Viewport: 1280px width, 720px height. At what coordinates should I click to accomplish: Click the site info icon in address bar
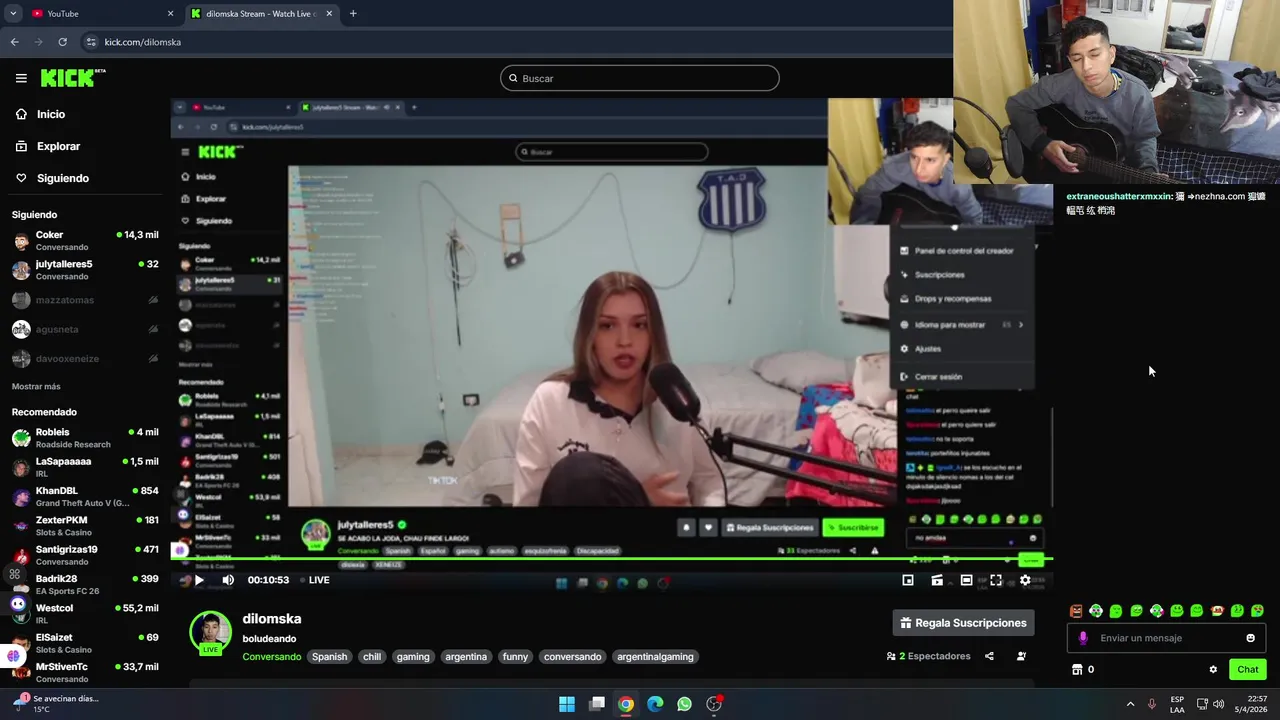tap(91, 42)
